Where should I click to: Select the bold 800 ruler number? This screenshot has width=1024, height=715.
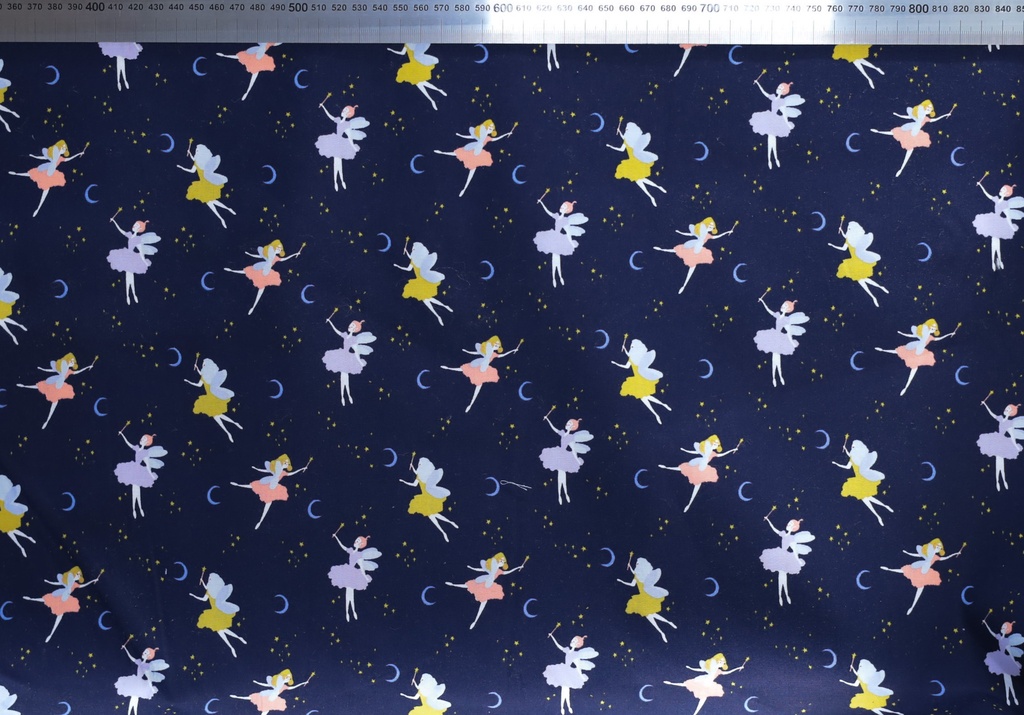click(x=919, y=8)
